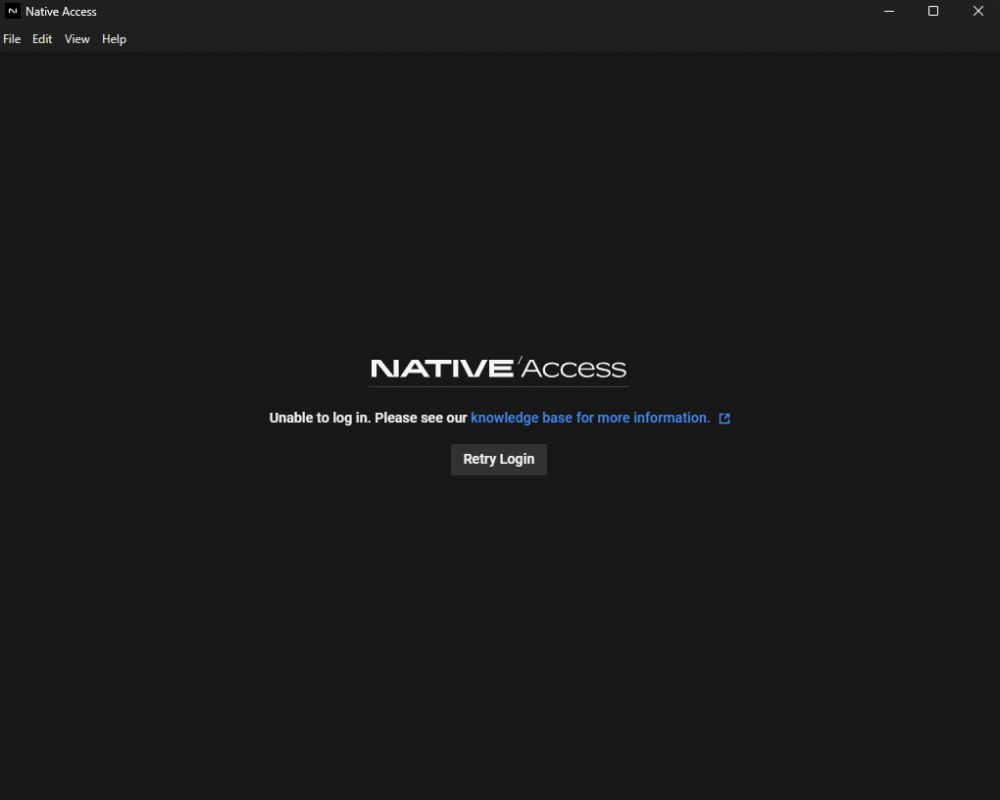The width and height of the screenshot is (1000, 800).
Task: Click the external link icon beside knowledge base
Action: 724,419
